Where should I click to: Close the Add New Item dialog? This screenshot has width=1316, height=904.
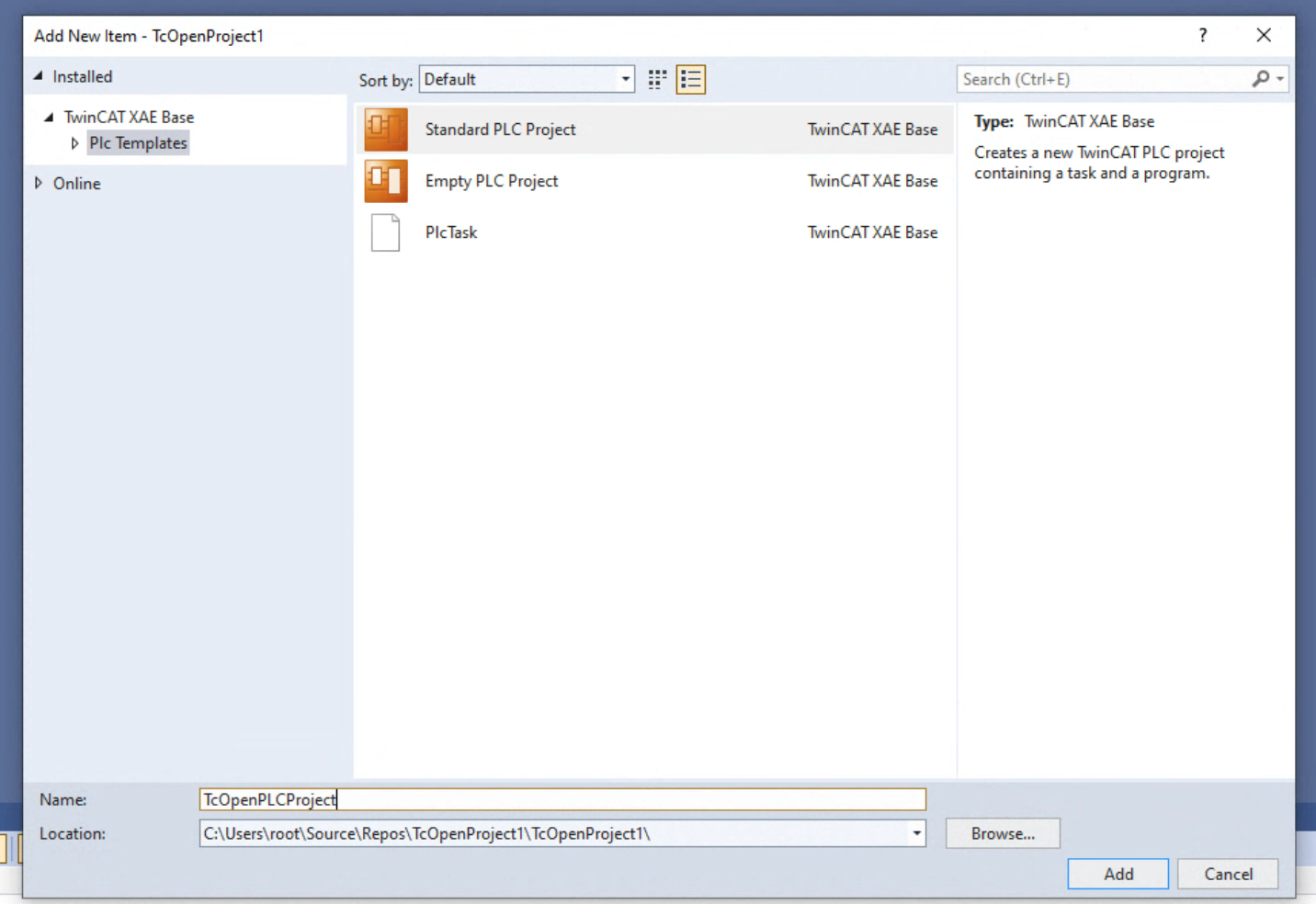1264,35
